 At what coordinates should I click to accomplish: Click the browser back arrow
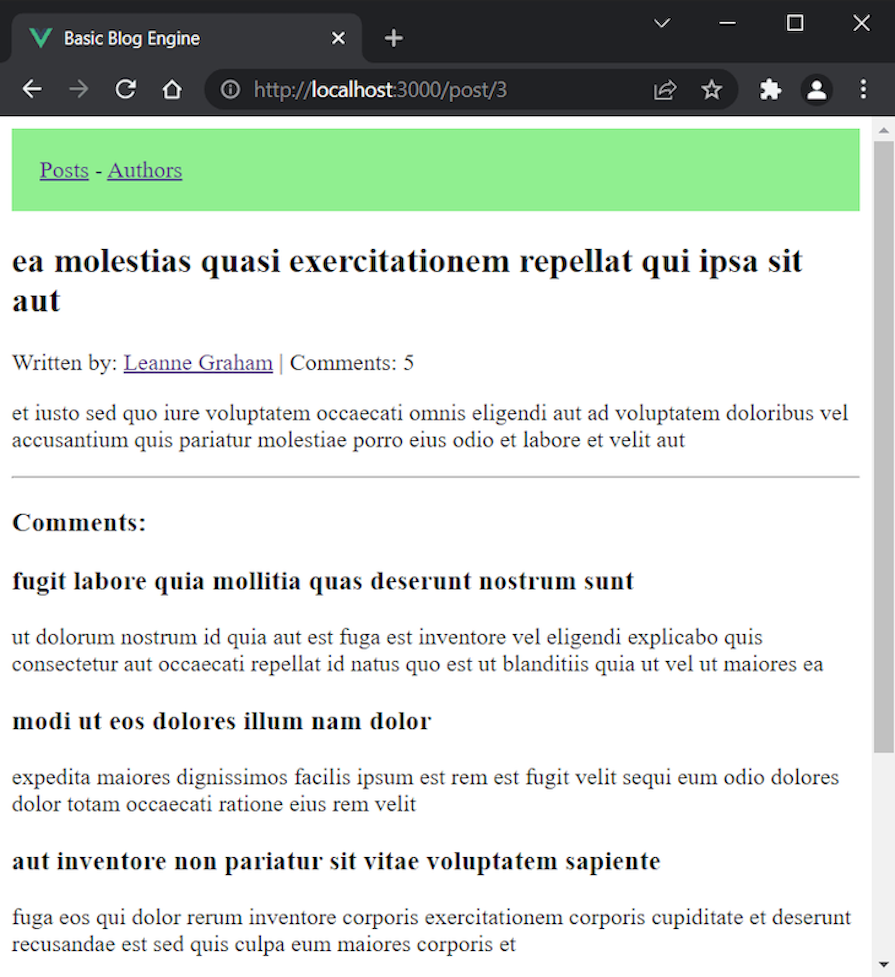click(31, 89)
